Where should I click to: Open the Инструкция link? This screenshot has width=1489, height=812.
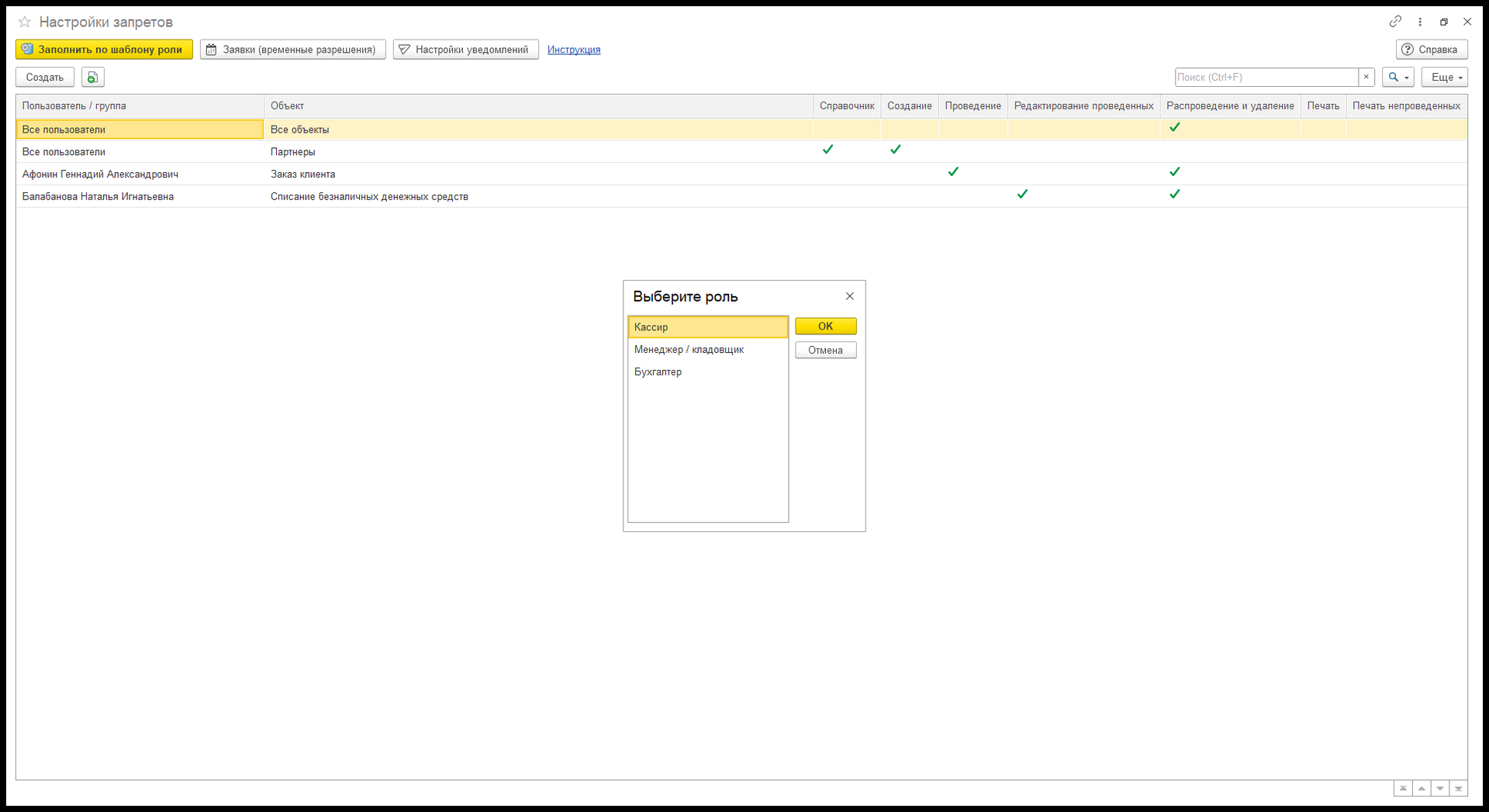[x=574, y=50]
